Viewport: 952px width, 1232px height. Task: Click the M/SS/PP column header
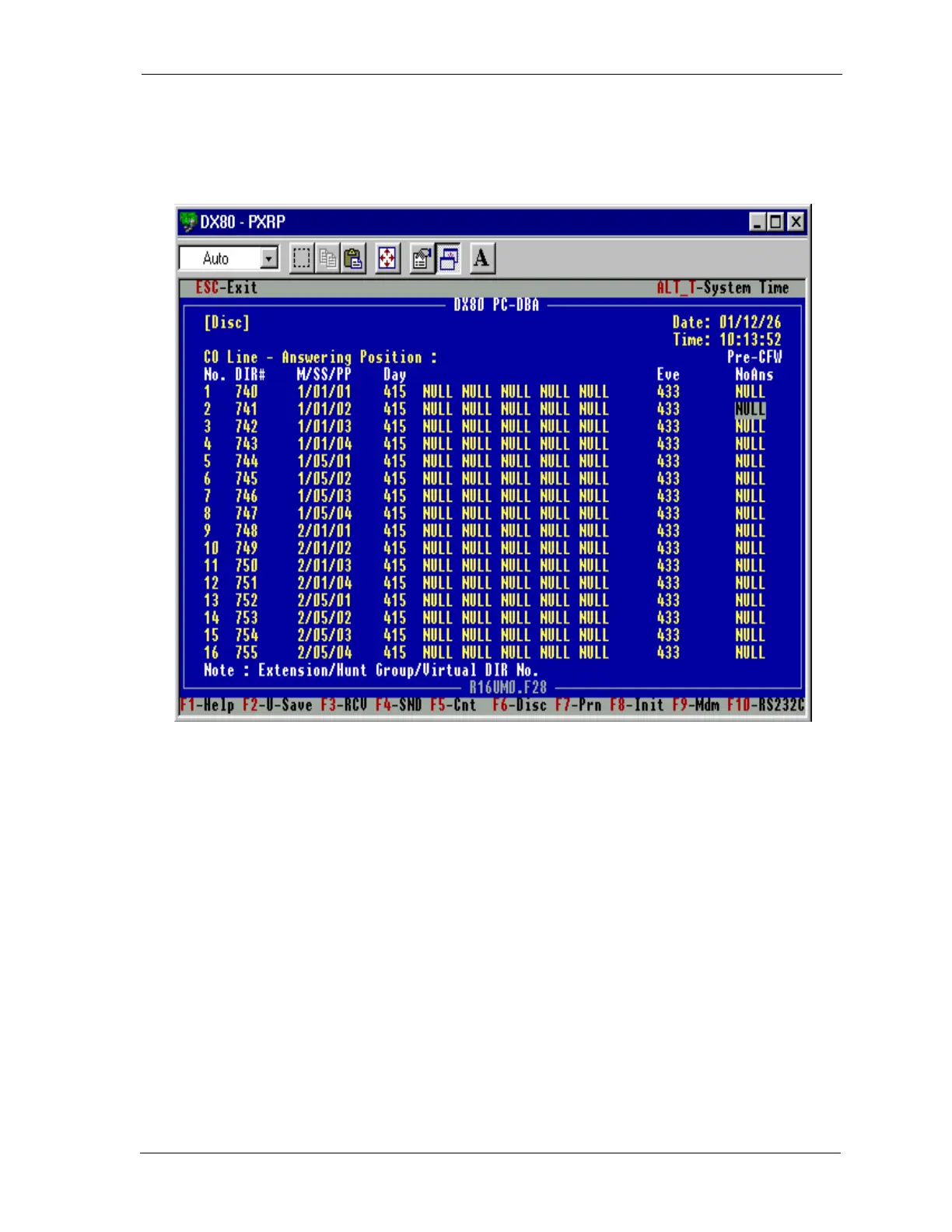[x=324, y=375]
